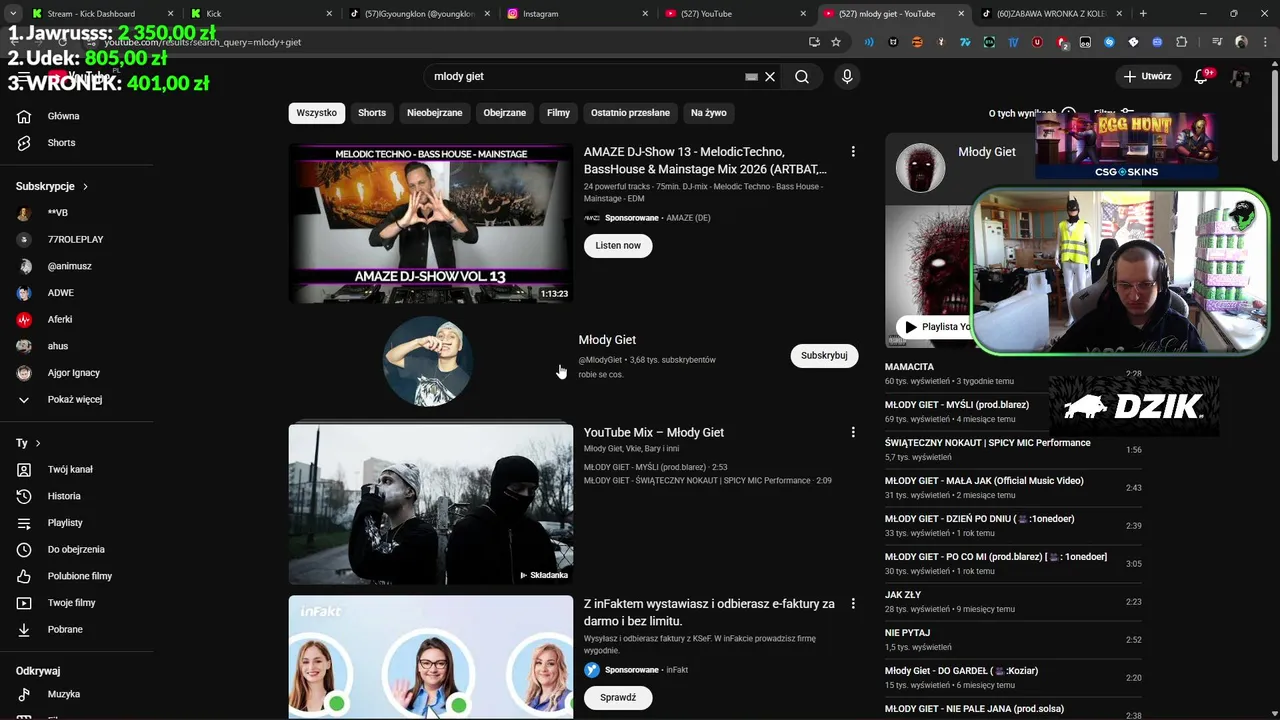Select the Obejrzane filter chip
Screen dimensions: 1280x720
pos(504,113)
